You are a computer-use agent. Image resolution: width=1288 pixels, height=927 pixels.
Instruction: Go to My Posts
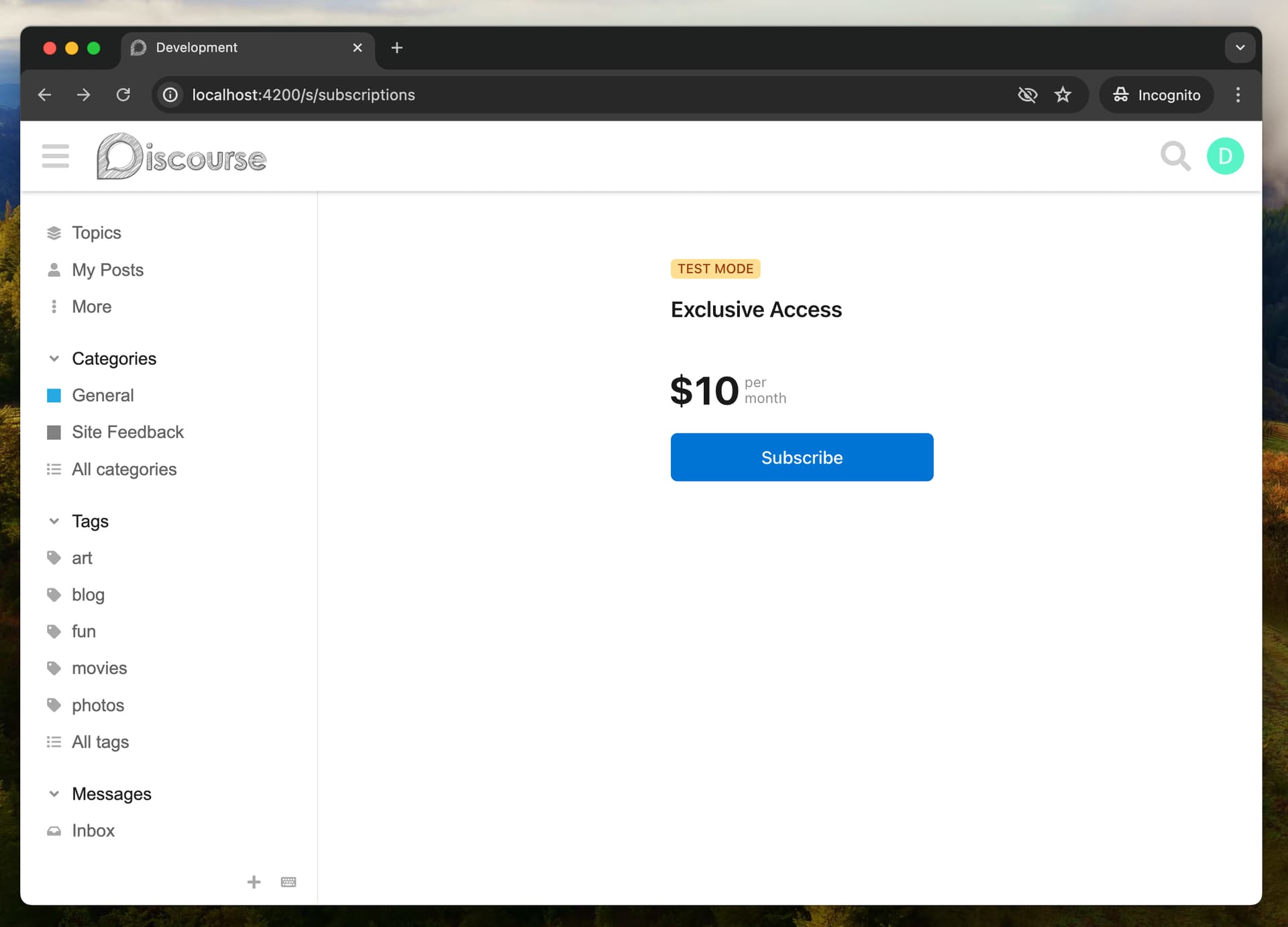(107, 270)
